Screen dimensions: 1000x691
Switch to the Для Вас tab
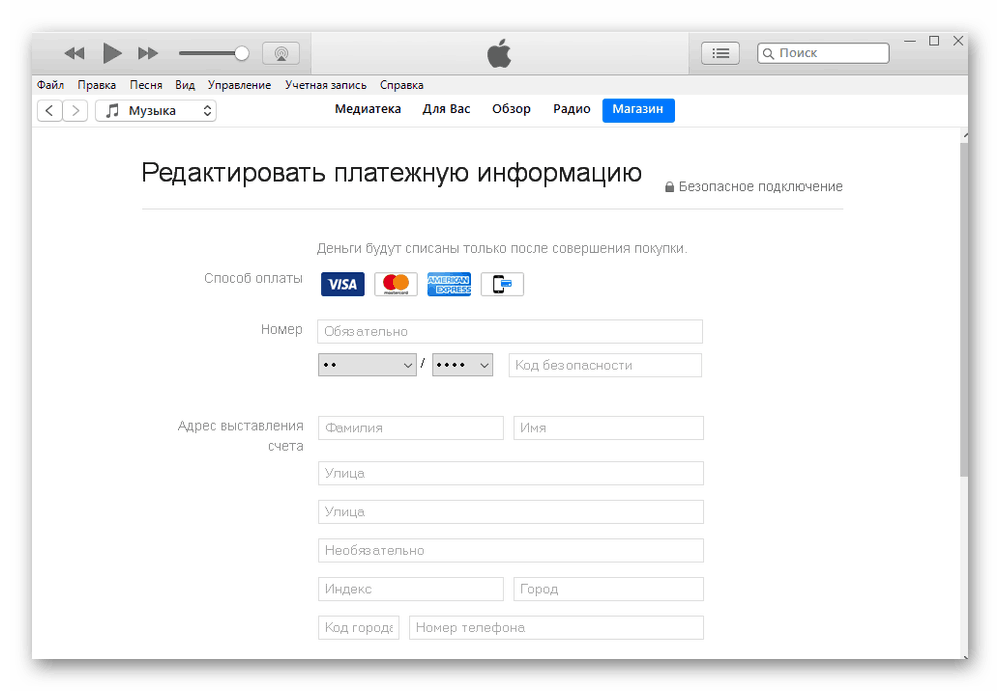[x=446, y=109]
